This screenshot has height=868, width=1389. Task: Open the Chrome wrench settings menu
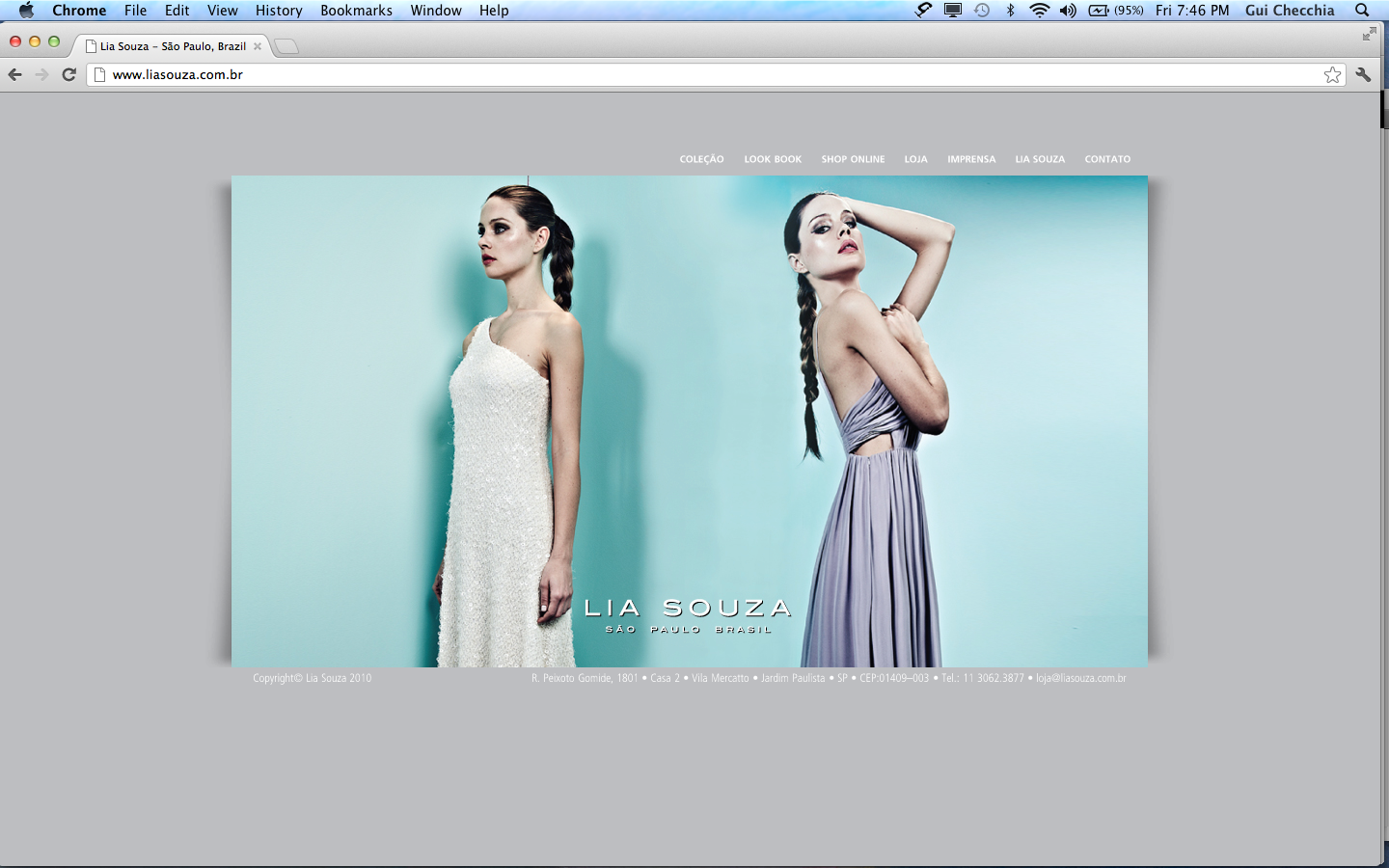tap(1363, 74)
